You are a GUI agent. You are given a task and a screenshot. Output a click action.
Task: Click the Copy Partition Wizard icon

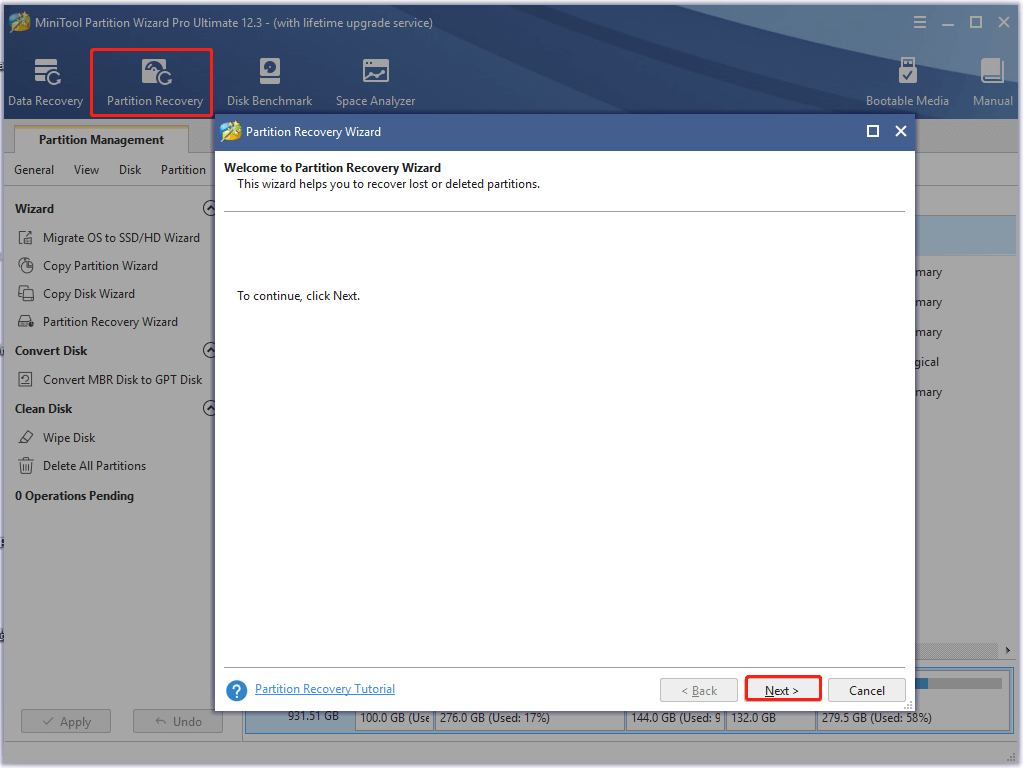[26, 266]
